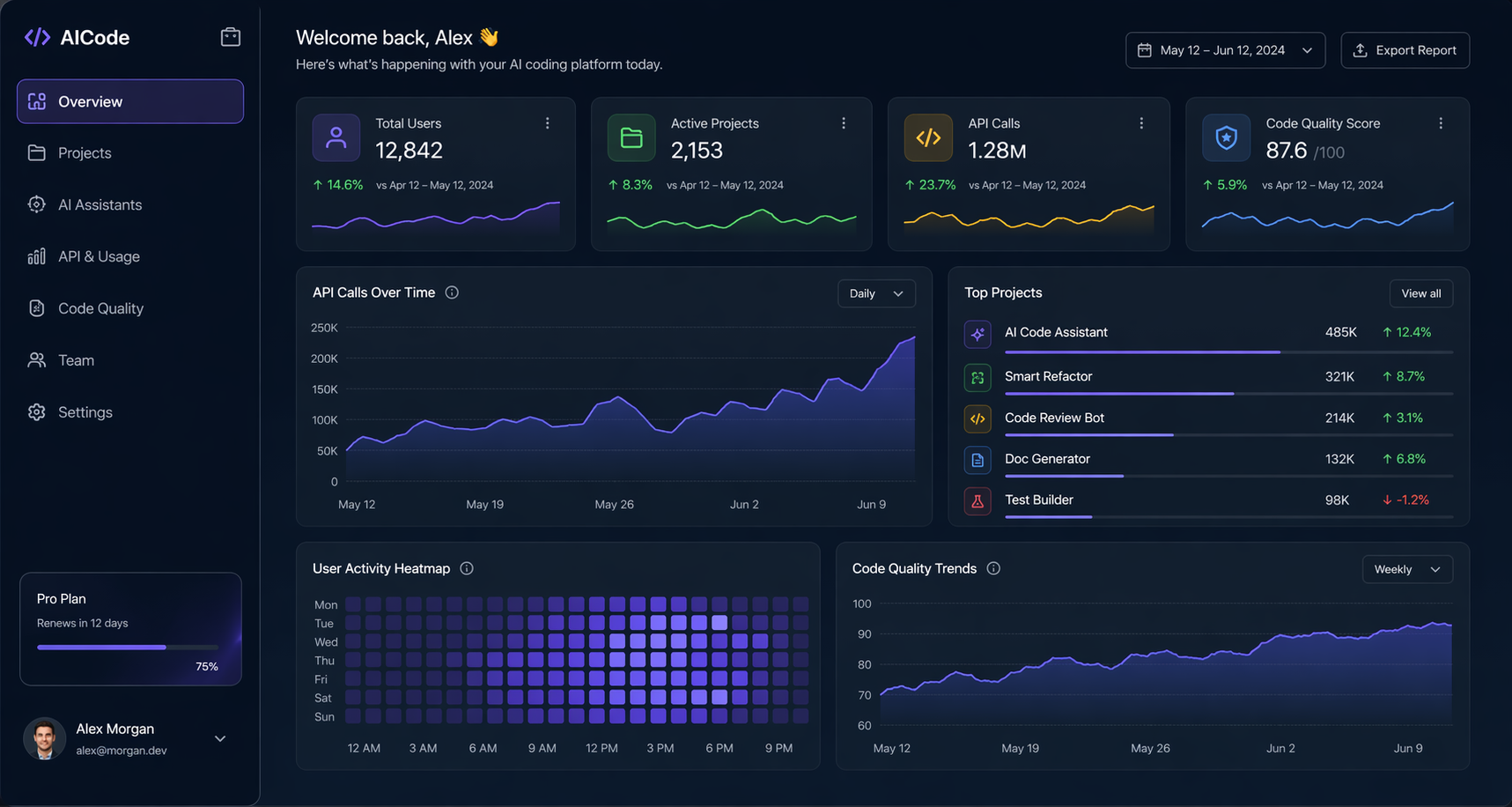Click the Export Report button
Screen dimensions: 1512x807
point(1405,49)
